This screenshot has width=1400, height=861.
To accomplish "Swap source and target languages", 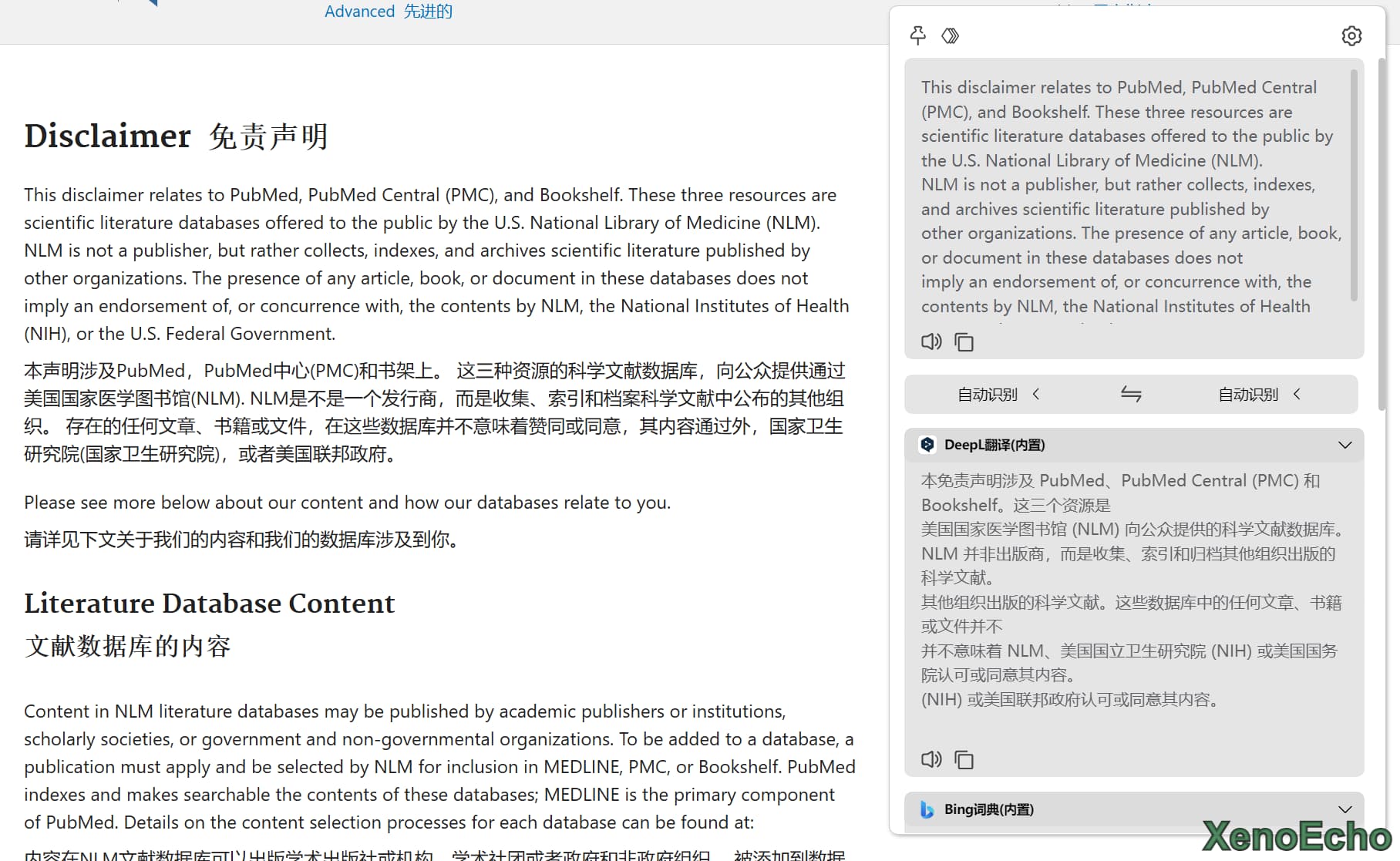I will (1131, 395).
